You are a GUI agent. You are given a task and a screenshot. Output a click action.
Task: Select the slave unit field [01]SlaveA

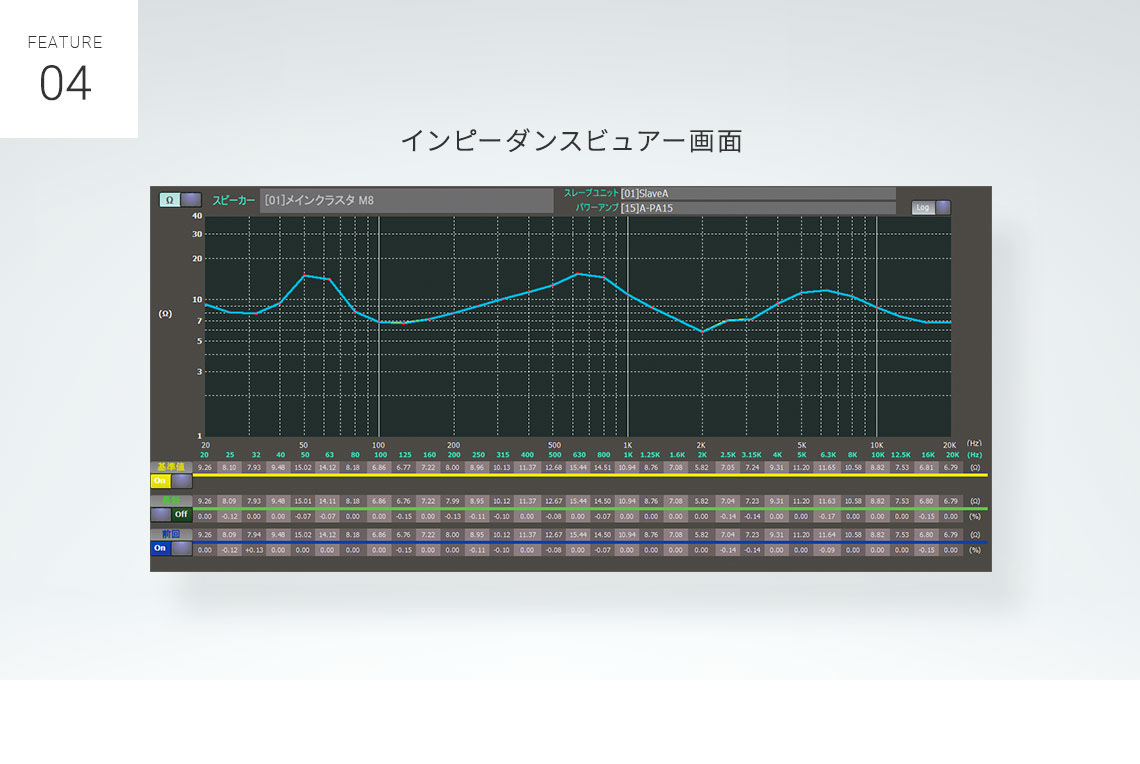tap(757, 193)
